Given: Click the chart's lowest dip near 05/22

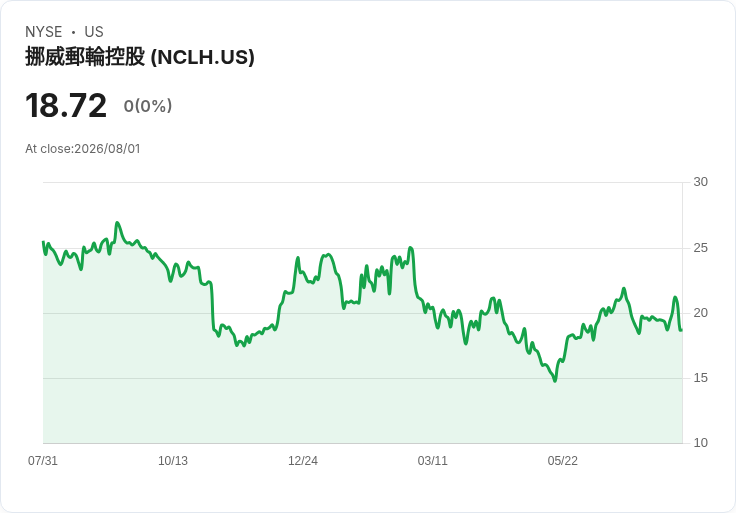Looking at the screenshot, I should click(x=555, y=381).
